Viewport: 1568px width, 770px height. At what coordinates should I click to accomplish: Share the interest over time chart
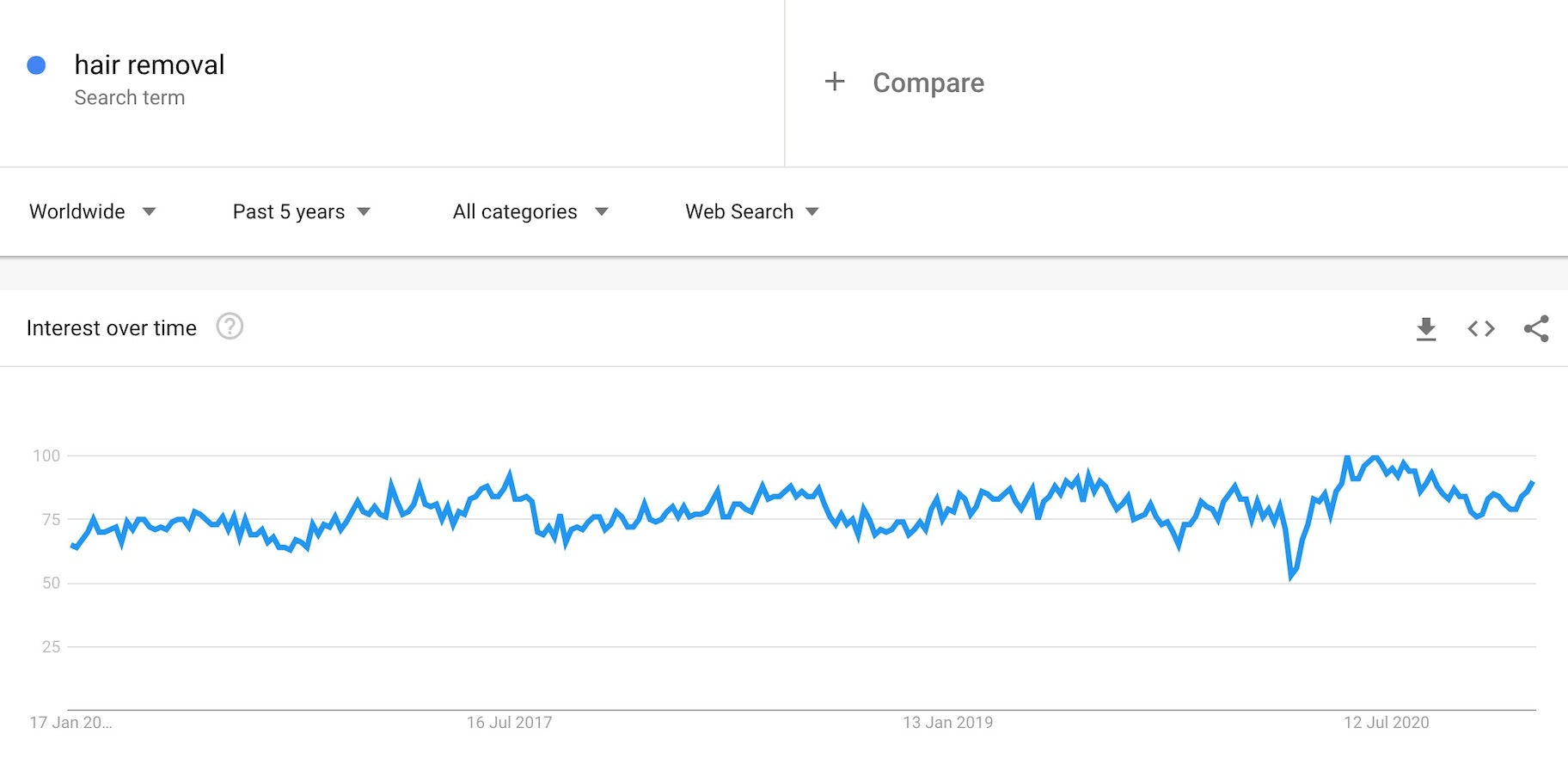pyautogui.click(x=1536, y=328)
